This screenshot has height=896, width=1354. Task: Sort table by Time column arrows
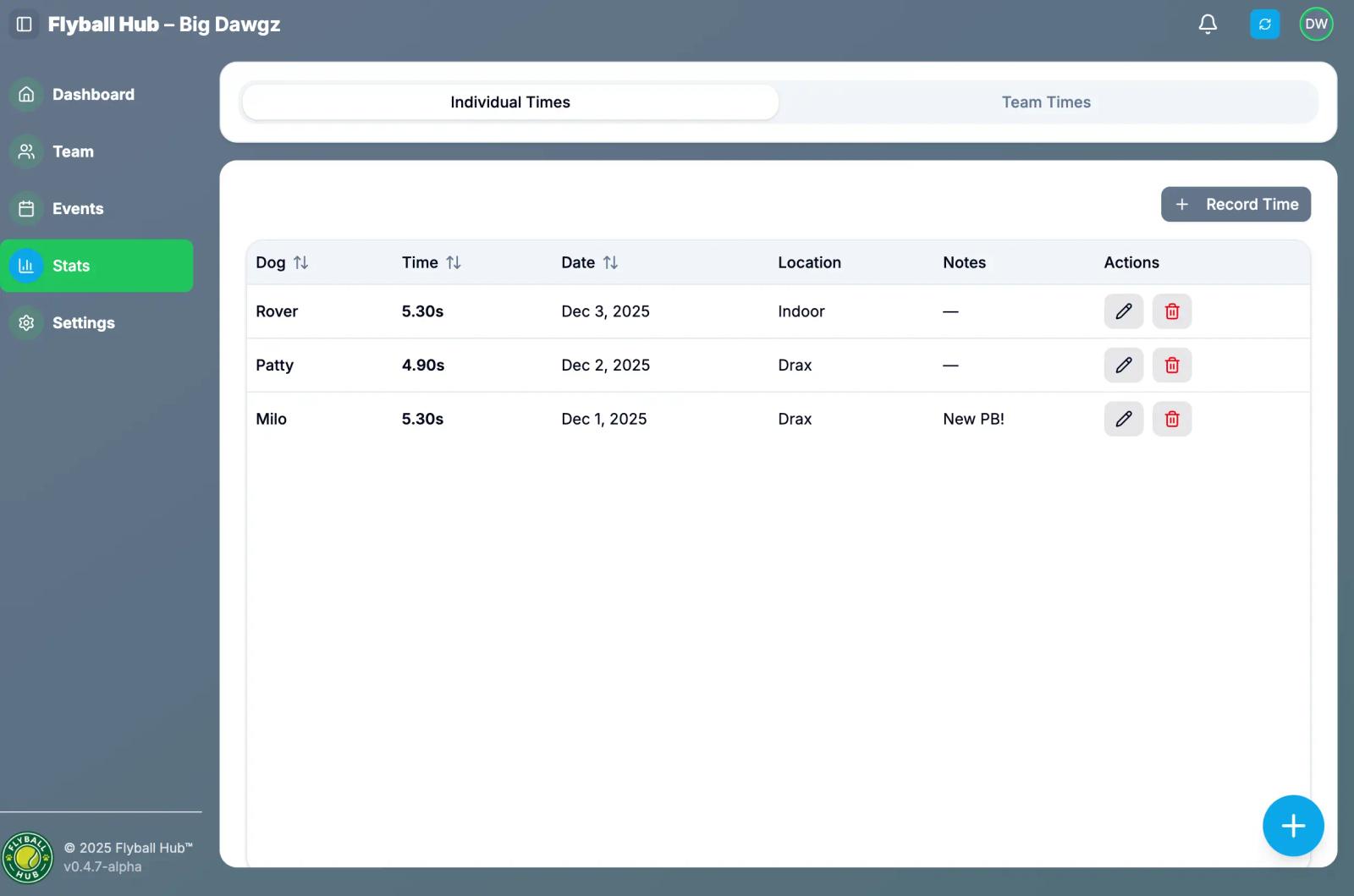tap(454, 263)
